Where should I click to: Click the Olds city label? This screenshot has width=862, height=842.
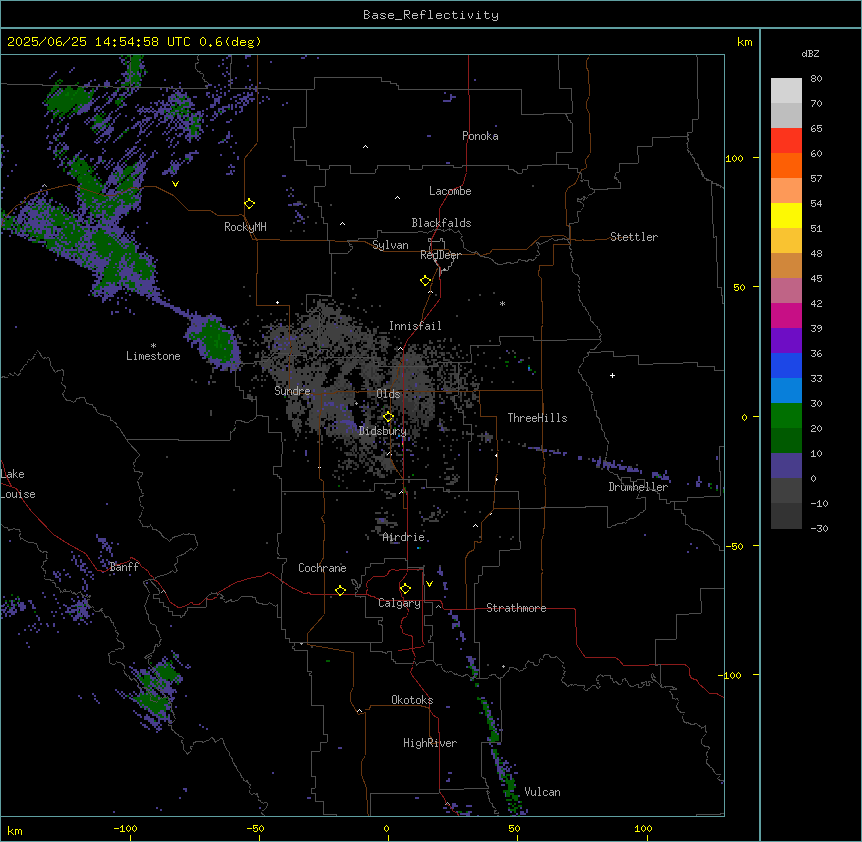tap(388, 394)
